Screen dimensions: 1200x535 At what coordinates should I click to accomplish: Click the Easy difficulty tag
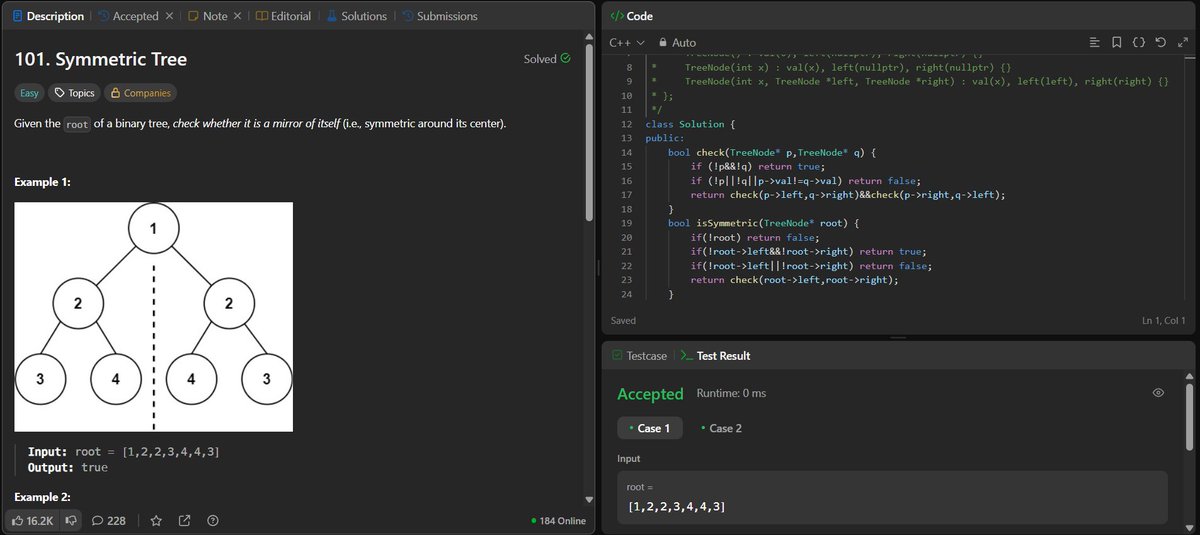[30, 93]
